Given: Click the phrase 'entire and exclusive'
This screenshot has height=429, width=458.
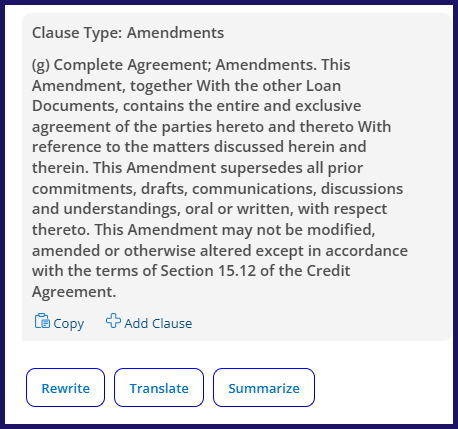Looking at the screenshot, I should (x=289, y=106).
